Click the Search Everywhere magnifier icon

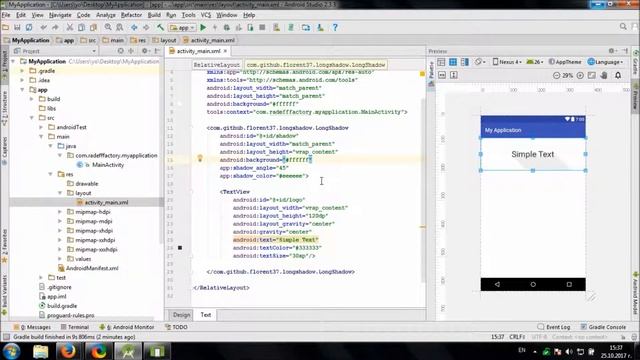point(623,27)
